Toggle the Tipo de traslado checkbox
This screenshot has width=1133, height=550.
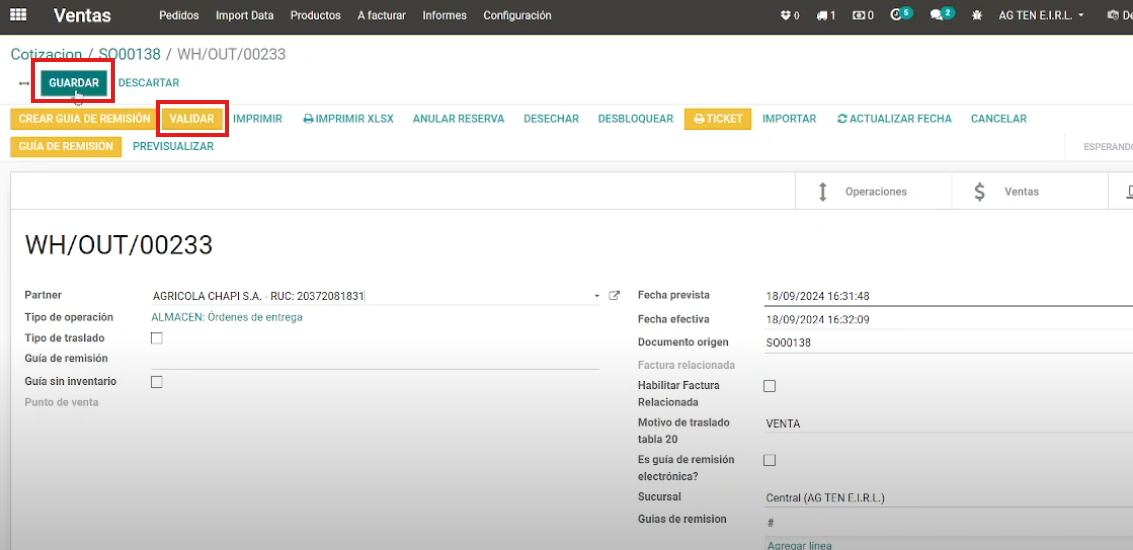coord(156,338)
